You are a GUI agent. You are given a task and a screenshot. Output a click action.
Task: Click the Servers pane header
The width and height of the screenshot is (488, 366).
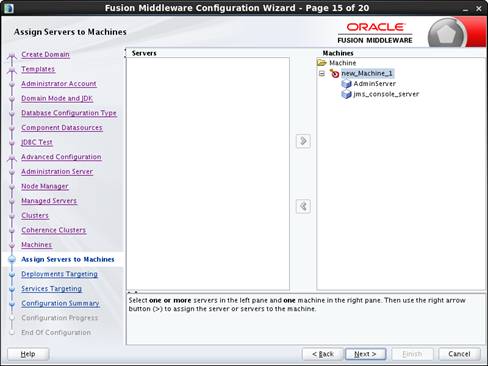[144, 53]
